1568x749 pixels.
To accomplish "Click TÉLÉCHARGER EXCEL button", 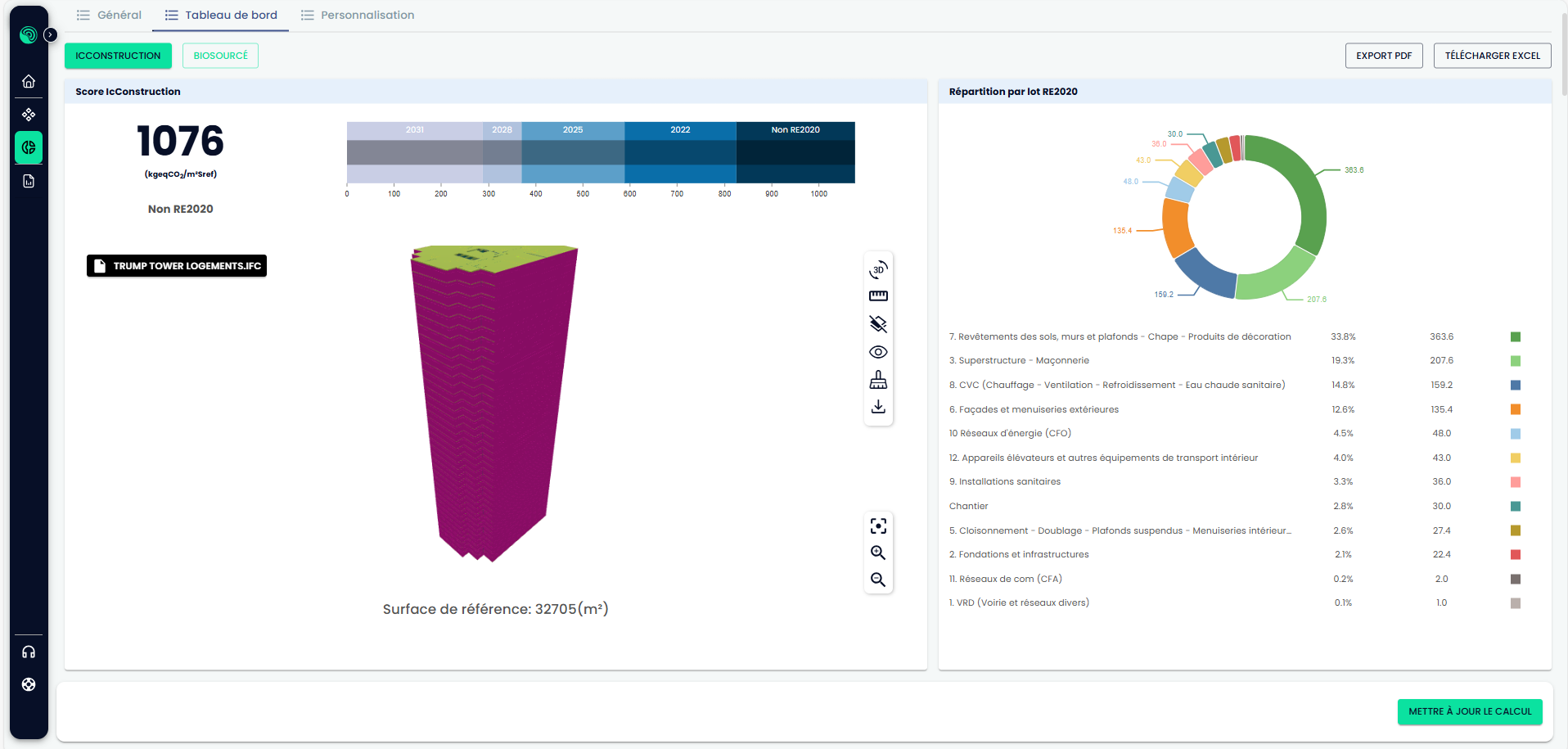I will pos(1492,56).
